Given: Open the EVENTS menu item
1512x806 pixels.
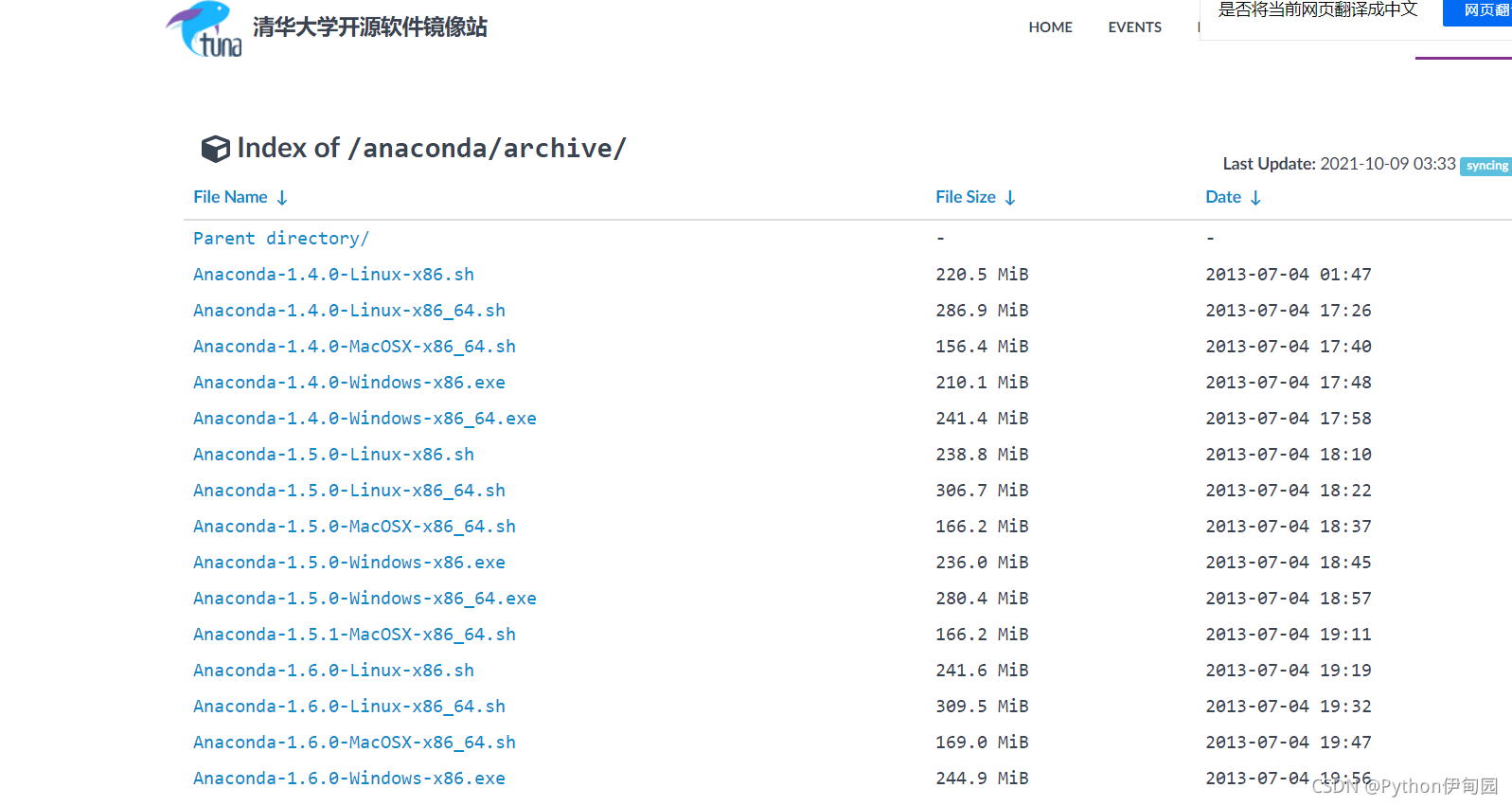Looking at the screenshot, I should tap(1134, 27).
